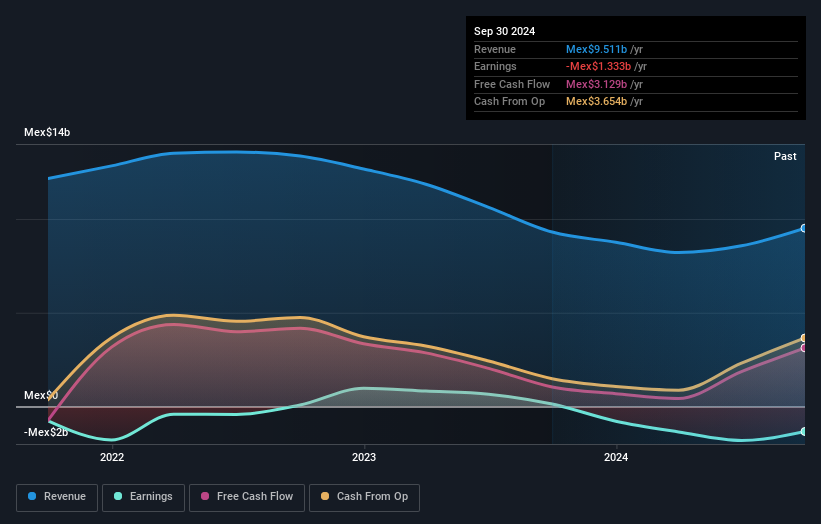Click the Mex$9.511b revenue value

(x=596, y=49)
